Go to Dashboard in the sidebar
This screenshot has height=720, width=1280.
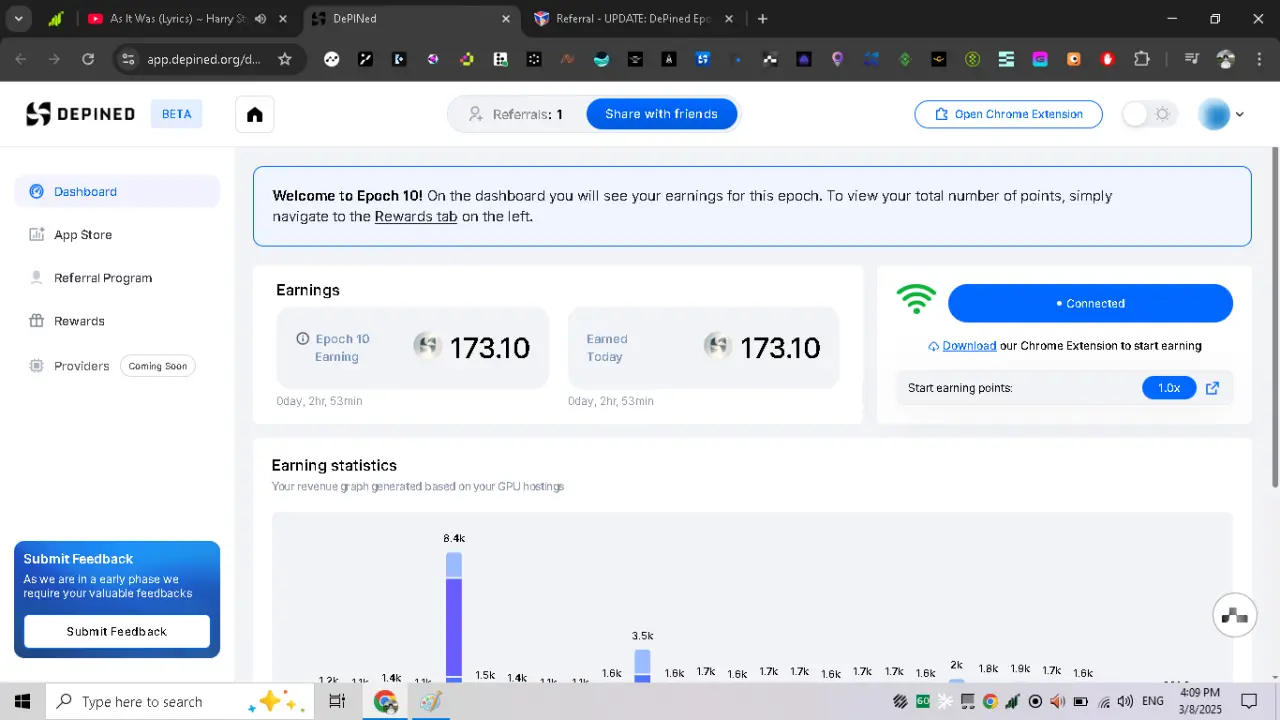tap(117, 191)
